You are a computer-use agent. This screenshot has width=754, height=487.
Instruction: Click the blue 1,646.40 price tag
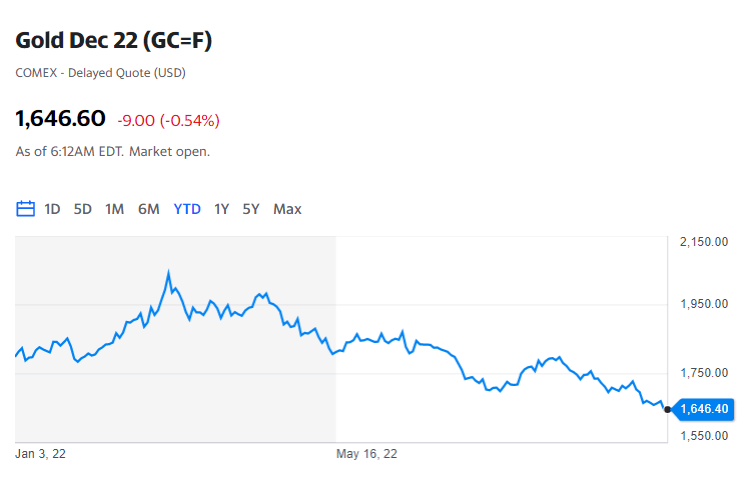coord(704,409)
